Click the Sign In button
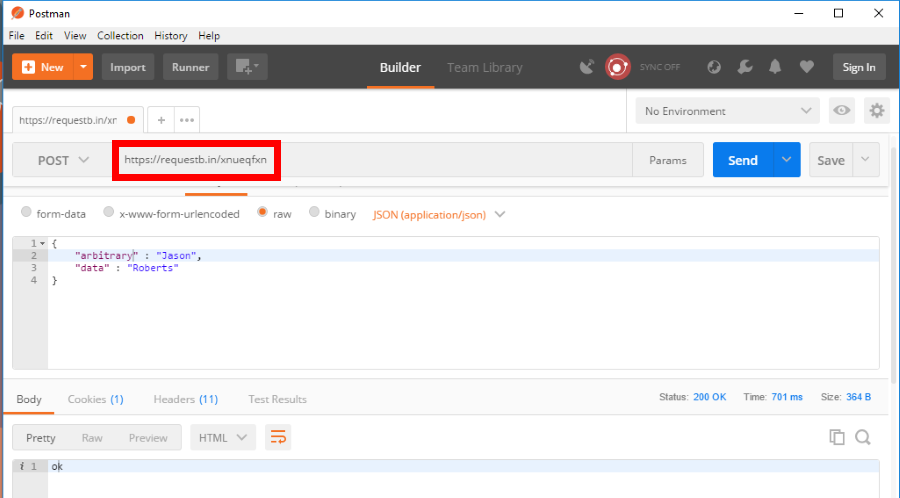The image size is (900, 498). pos(859,67)
